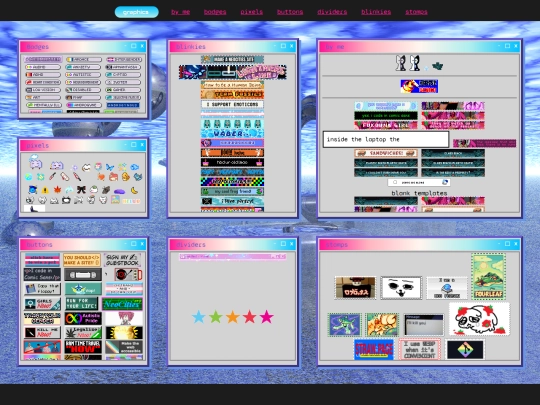The image size is (540, 405).
Task: Select the green star divider
Action: pos(216,317)
